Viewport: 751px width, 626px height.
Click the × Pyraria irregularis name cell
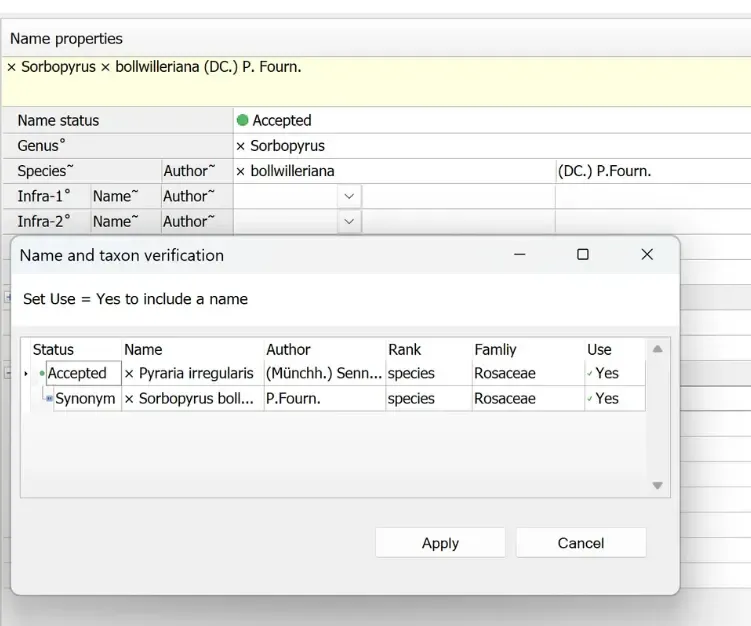point(193,373)
